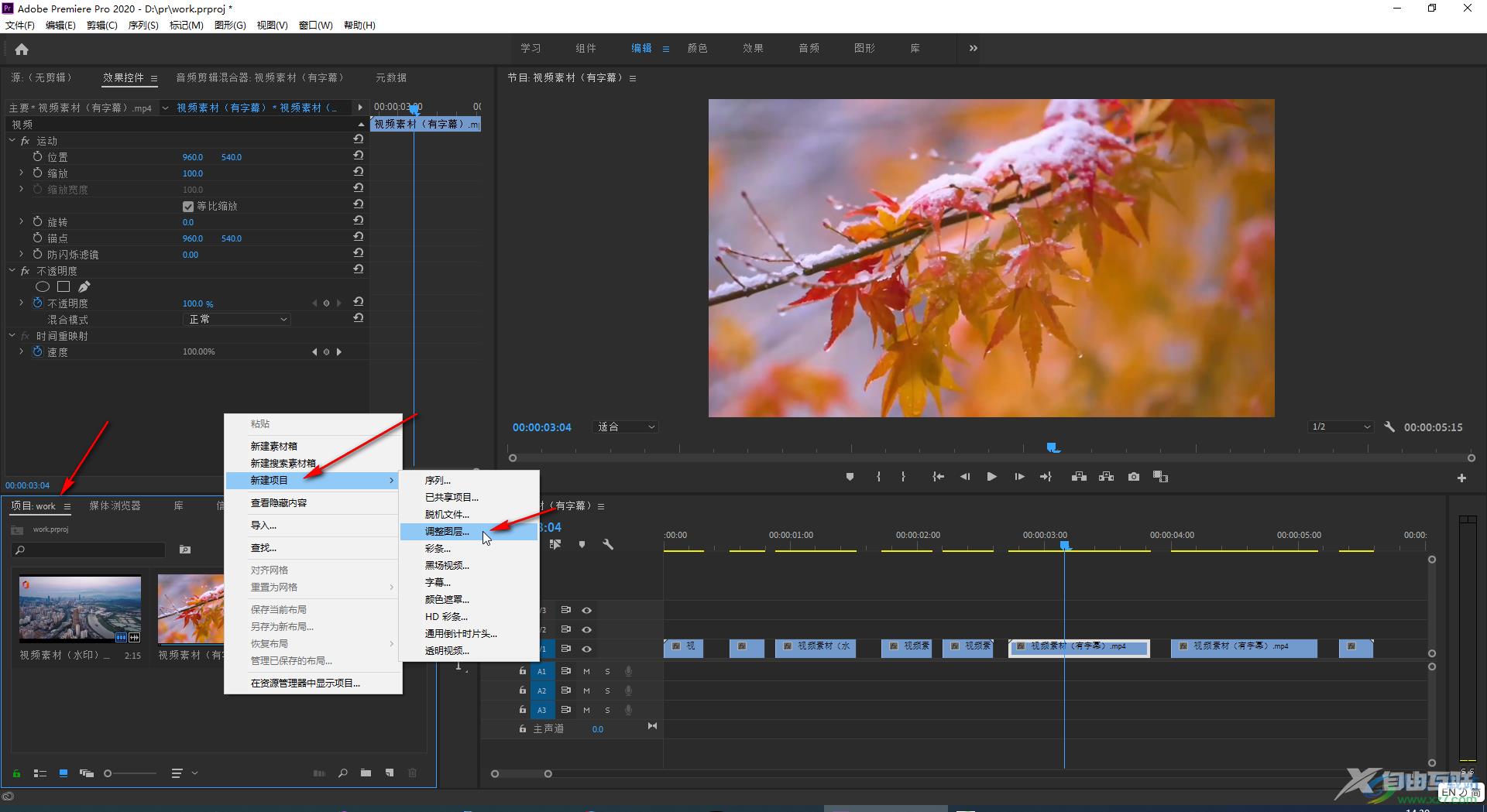Image resolution: width=1487 pixels, height=812 pixels.
Task: Switch project panel to list view
Action: coord(40,773)
